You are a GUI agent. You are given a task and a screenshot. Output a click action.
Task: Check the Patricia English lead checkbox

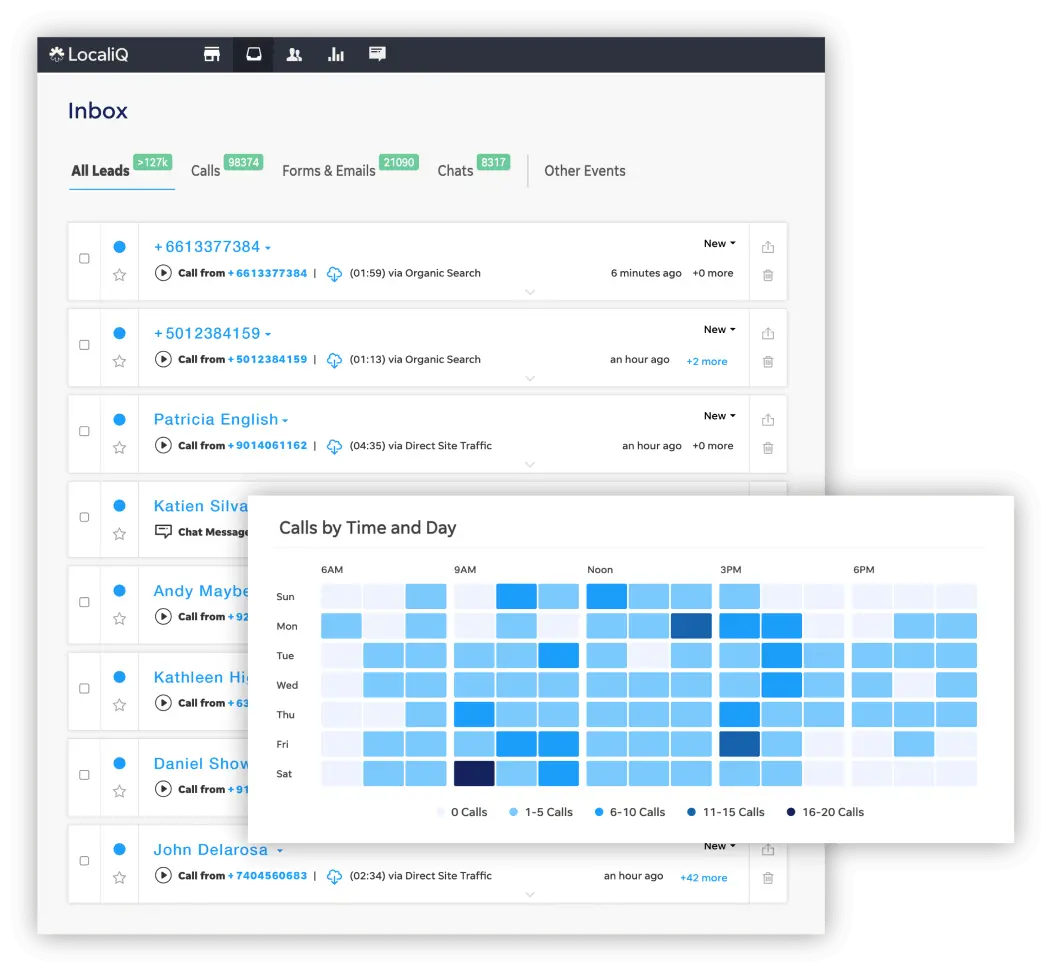tap(84, 431)
